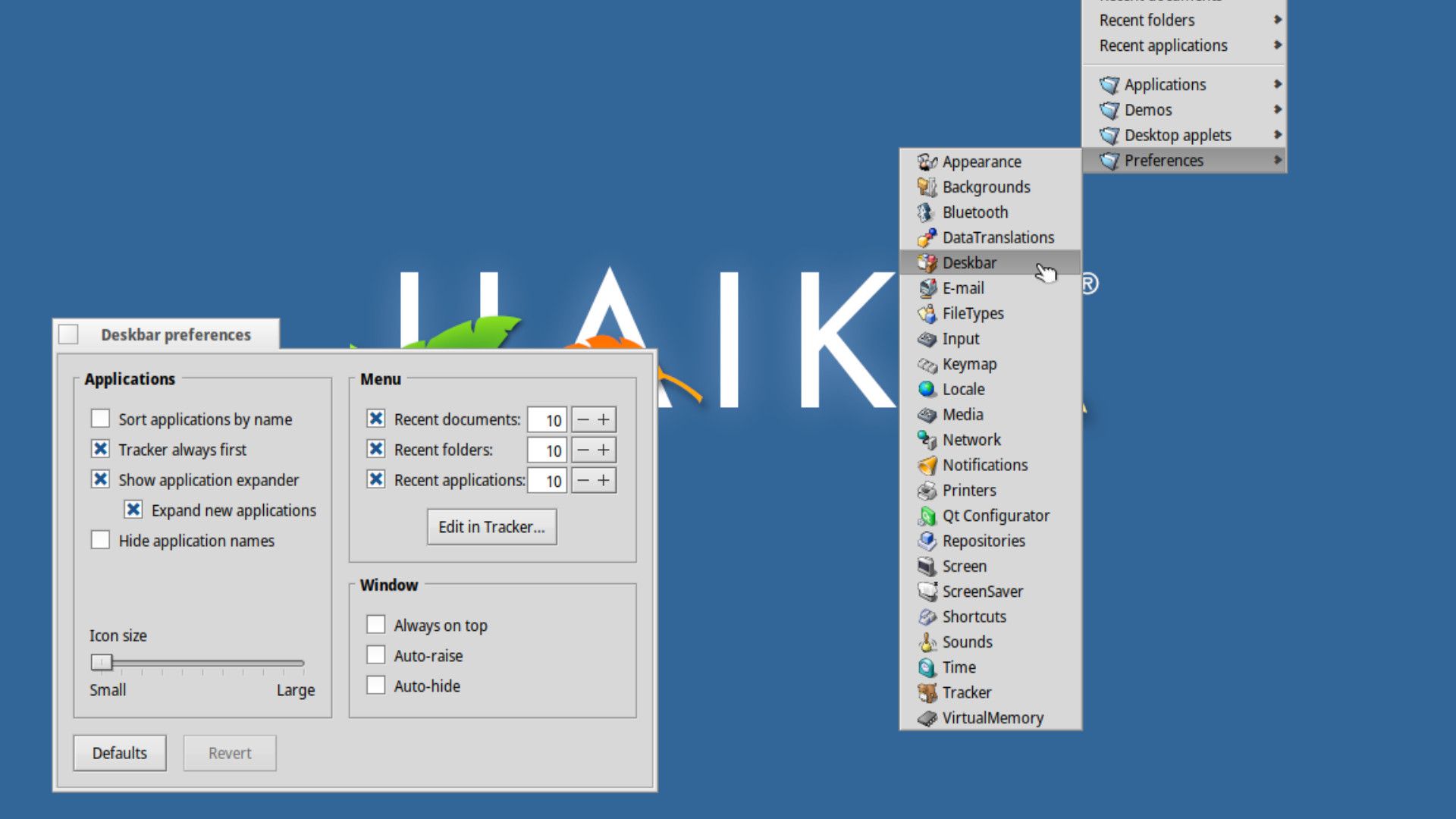Open the Printers icon
The width and height of the screenshot is (1456, 819).
[x=927, y=490]
